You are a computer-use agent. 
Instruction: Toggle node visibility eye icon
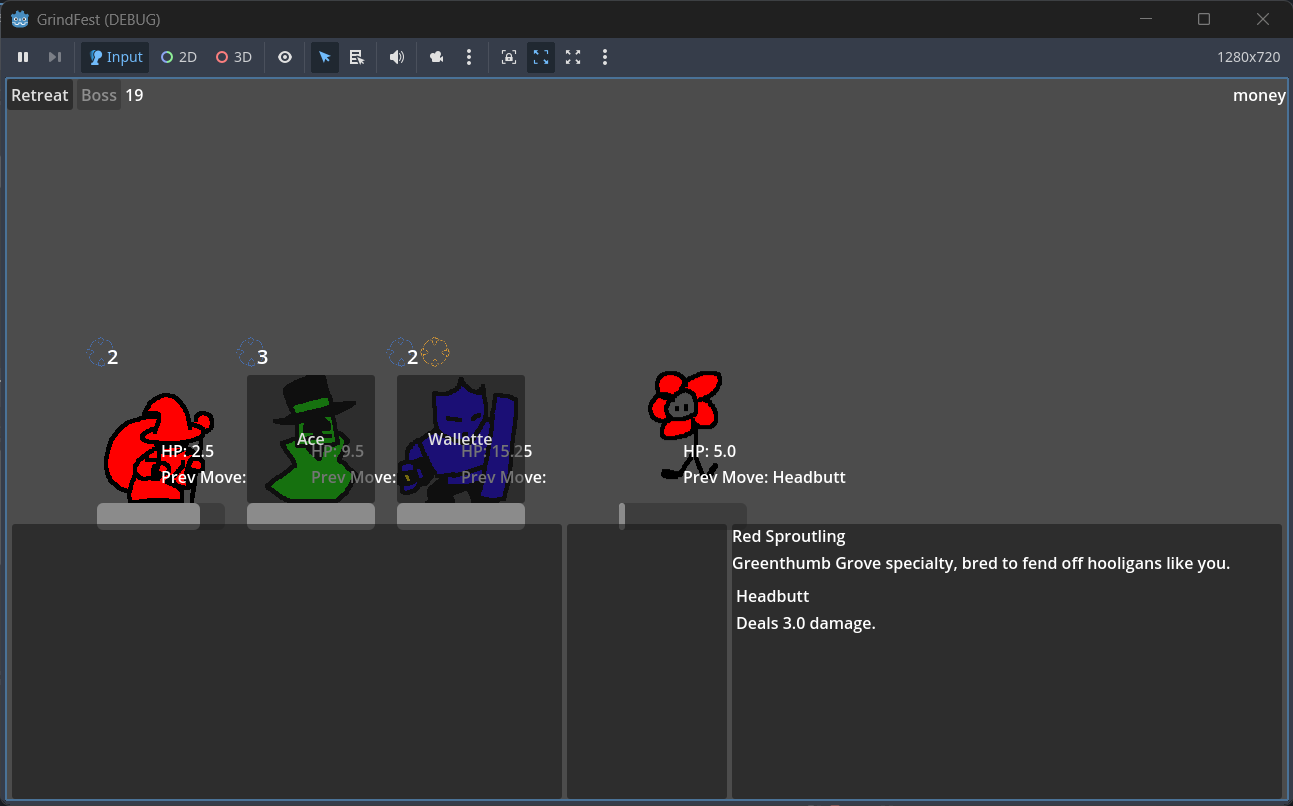pyautogui.click(x=285, y=57)
